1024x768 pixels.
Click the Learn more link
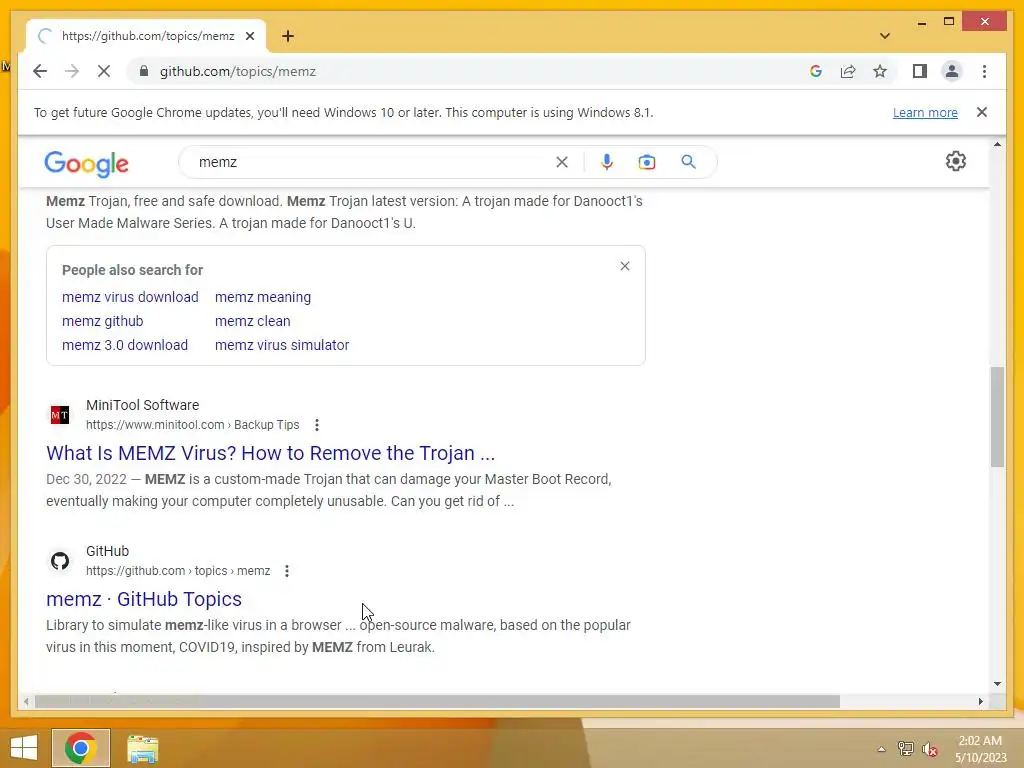[925, 112]
